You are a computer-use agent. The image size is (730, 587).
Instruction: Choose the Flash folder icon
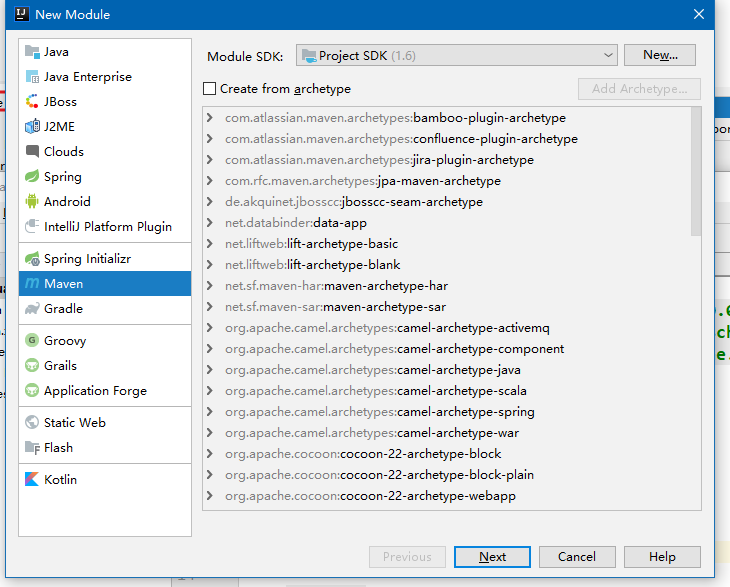[32, 447]
